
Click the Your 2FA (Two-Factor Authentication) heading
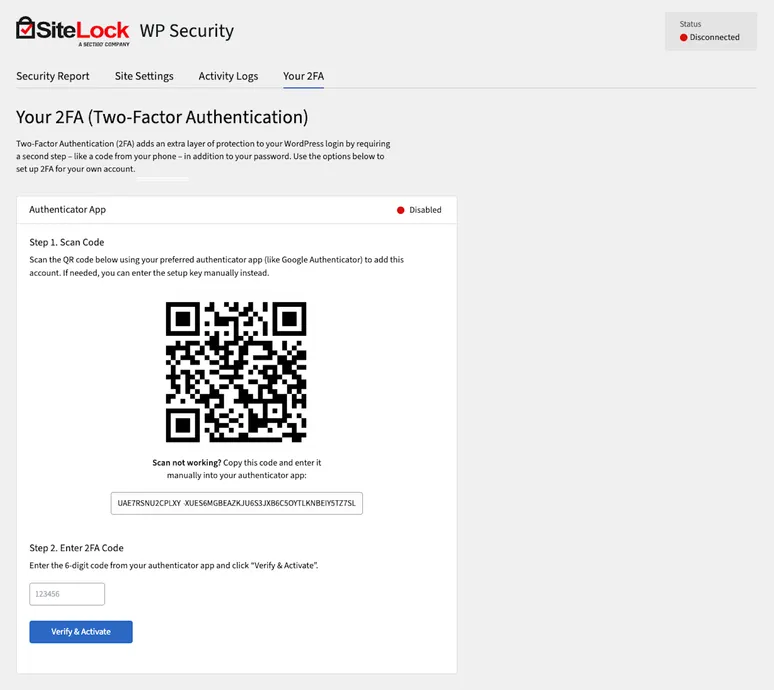click(x=162, y=117)
